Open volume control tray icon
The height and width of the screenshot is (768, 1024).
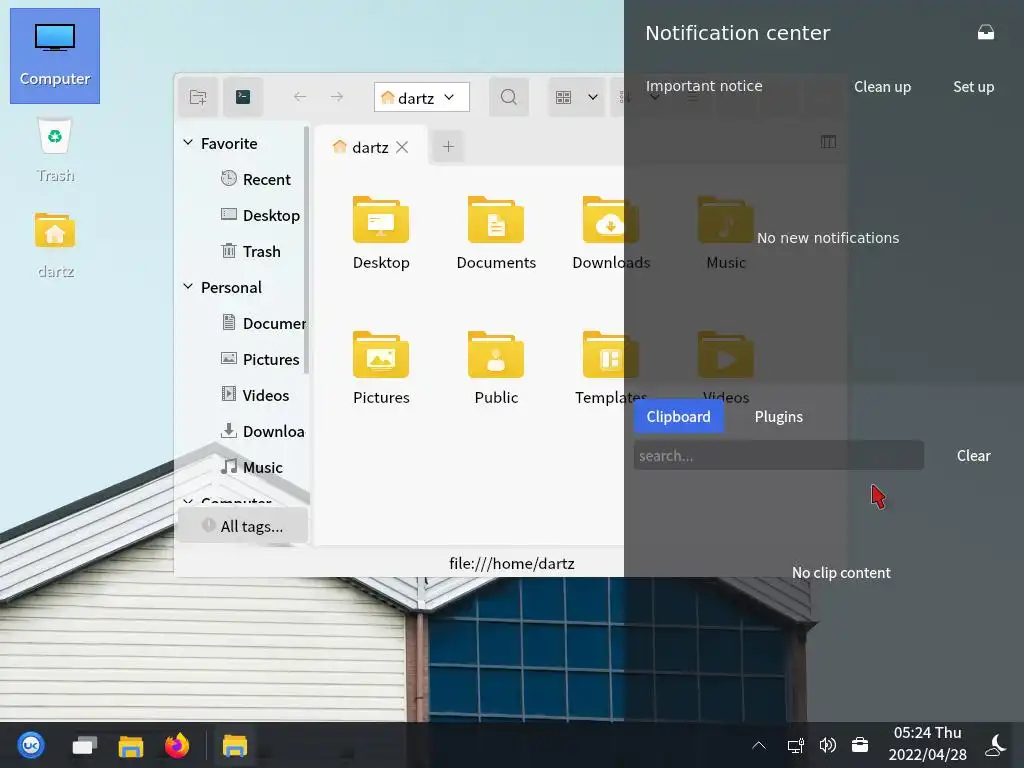pos(827,745)
